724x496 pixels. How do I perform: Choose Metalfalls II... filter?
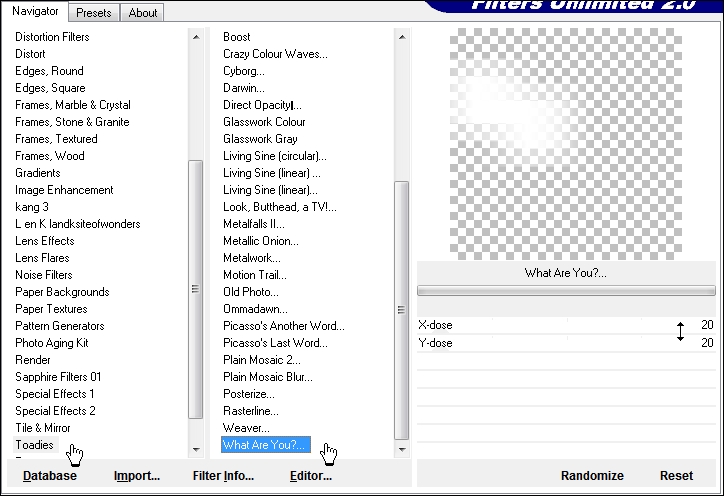(x=254, y=224)
